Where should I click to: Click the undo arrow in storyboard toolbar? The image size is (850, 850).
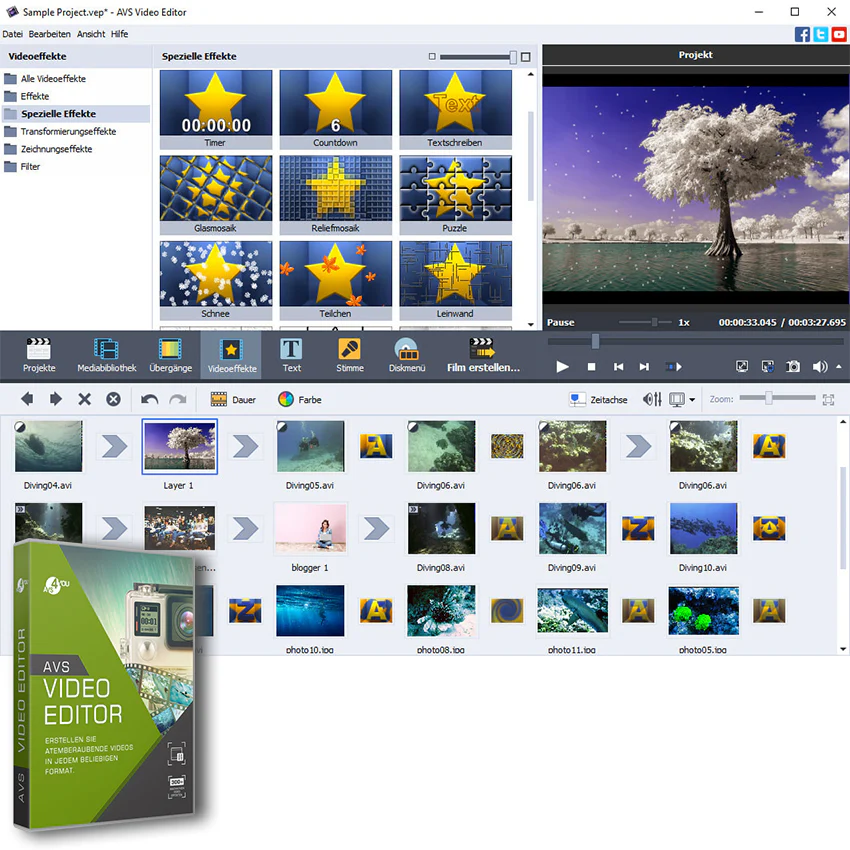[150, 400]
